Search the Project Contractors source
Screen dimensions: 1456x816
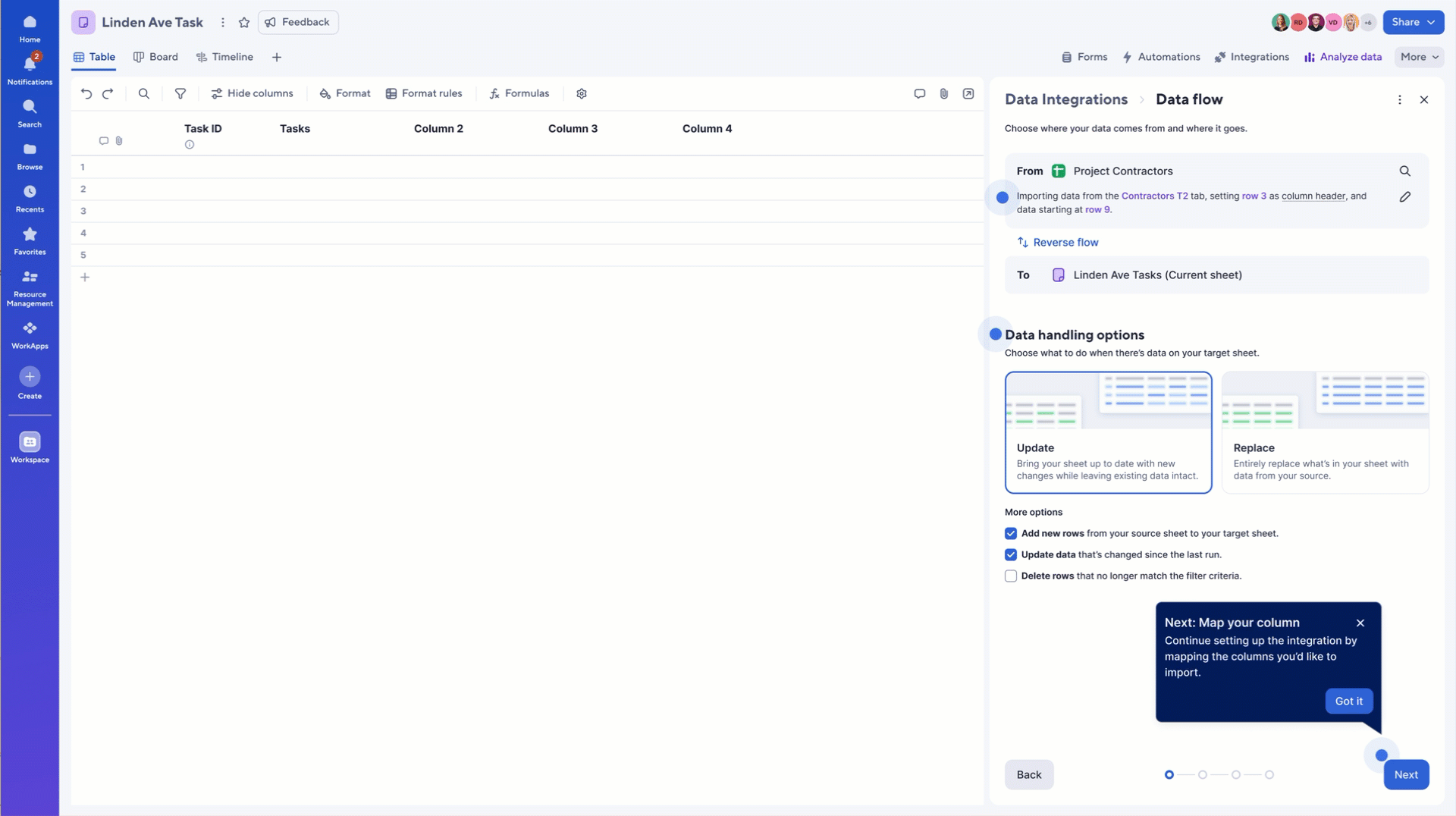coord(1404,171)
